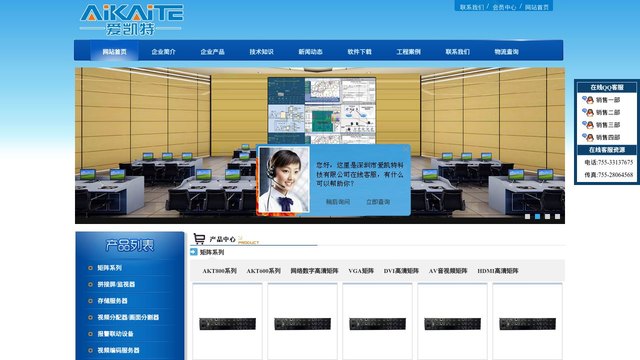
Task: Open 拼接屏/监视器 in product list
Action: 116,284
